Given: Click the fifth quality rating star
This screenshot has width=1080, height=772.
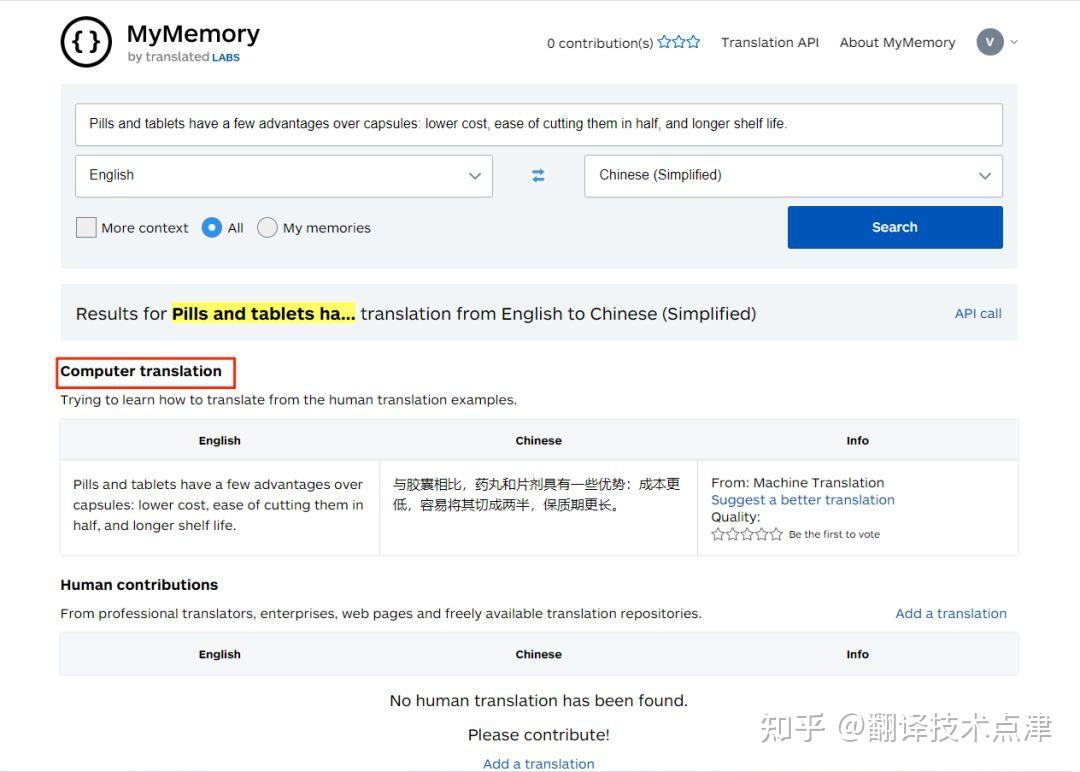Looking at the screenshot, I should (x=776, y=533).
